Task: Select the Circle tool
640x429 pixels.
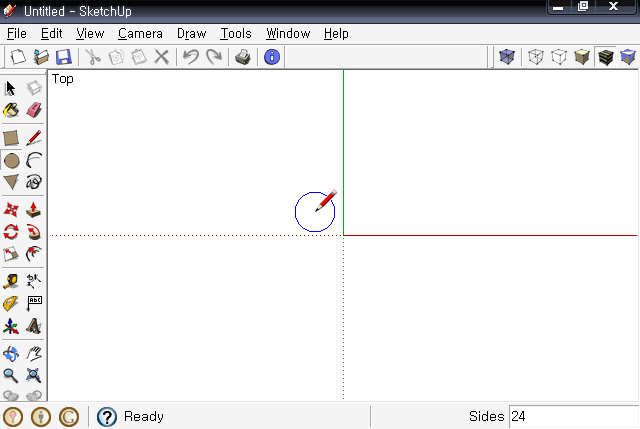Action: tap(11, 160)
